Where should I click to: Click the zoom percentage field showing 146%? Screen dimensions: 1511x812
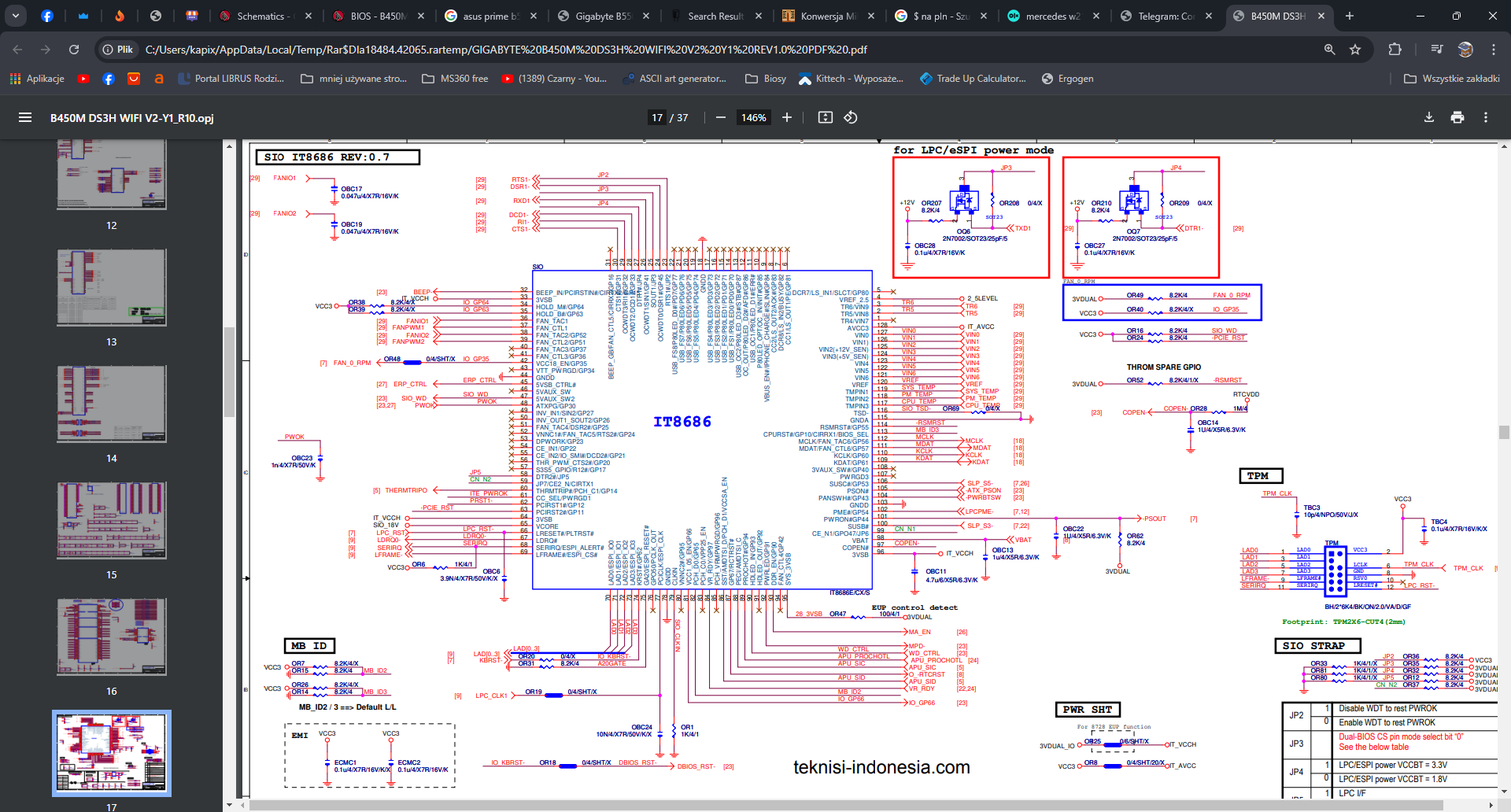click(x=753, y=117)
